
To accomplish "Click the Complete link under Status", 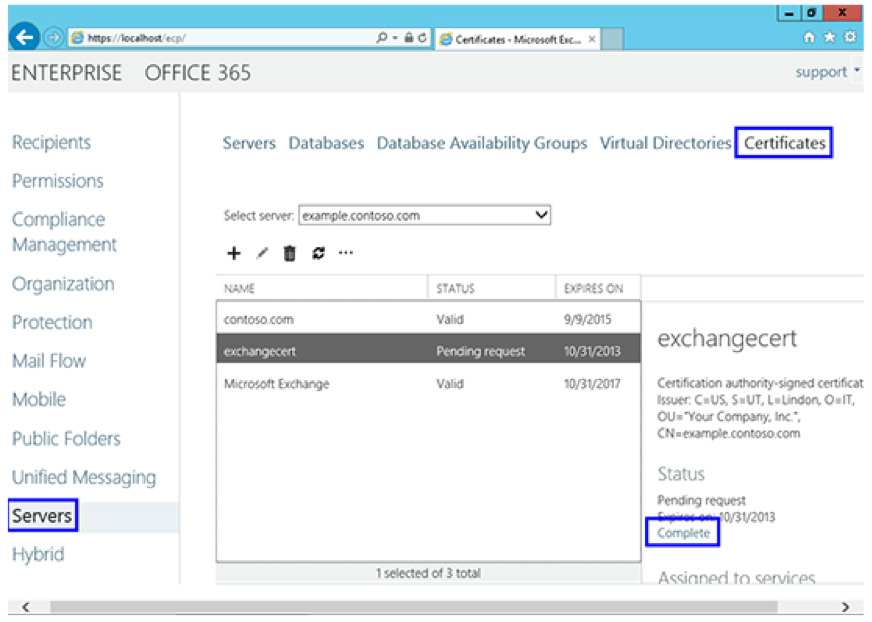I will [683, 533].
